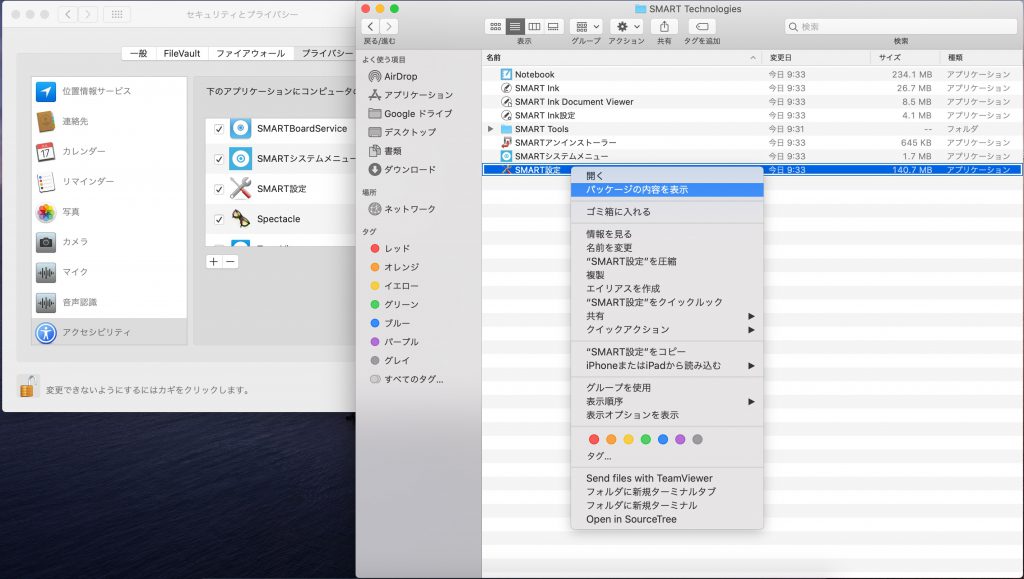Select 写真 in the privacy list
This screenshot has height=579, width=1024.
click(x=109, y=211)
